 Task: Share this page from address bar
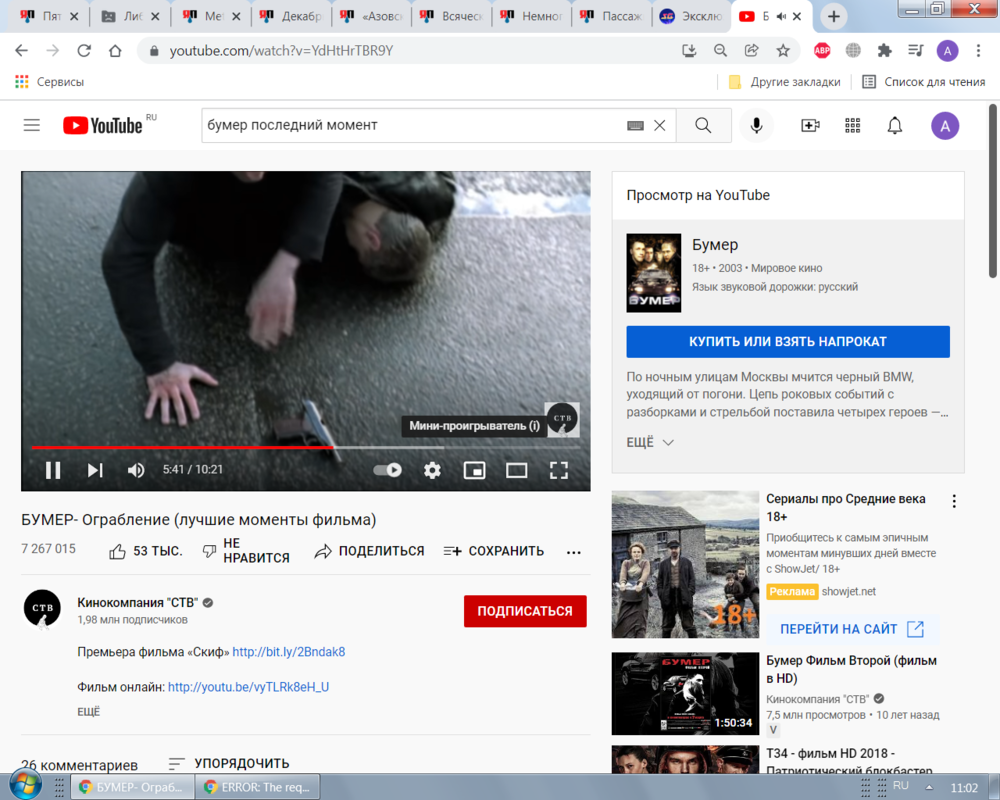coord(752,51)
